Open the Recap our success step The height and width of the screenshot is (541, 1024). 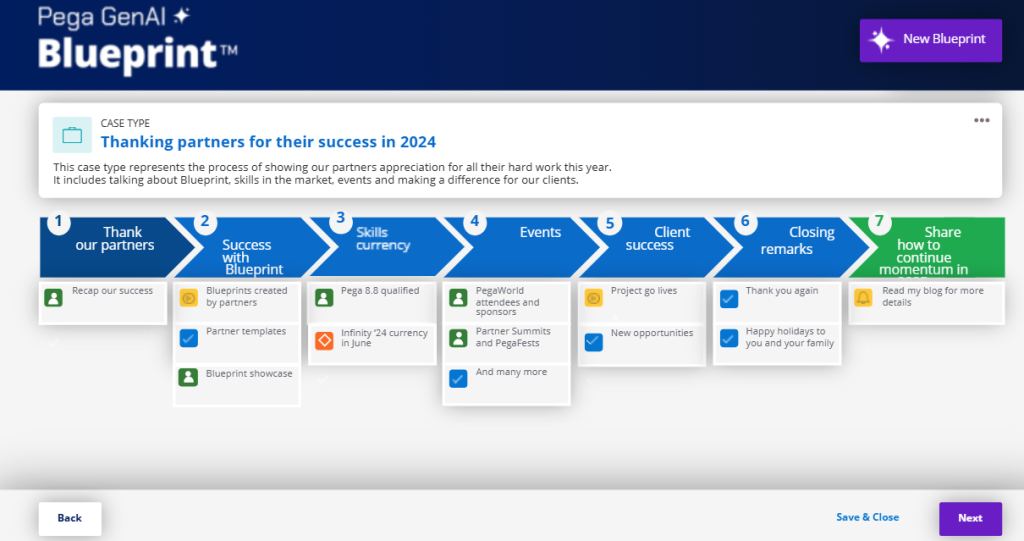pyautogui.click(x=103, y=303)
